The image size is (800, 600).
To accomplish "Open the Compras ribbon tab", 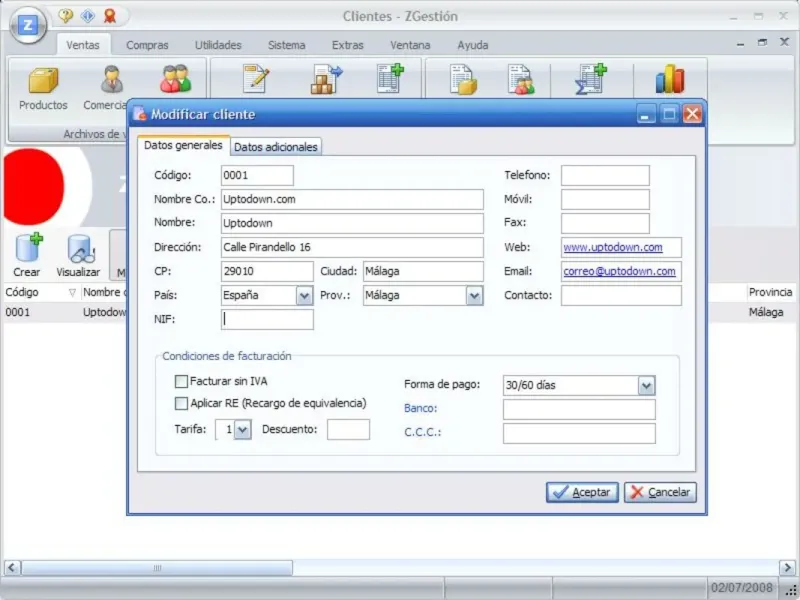I will [147, 45].
